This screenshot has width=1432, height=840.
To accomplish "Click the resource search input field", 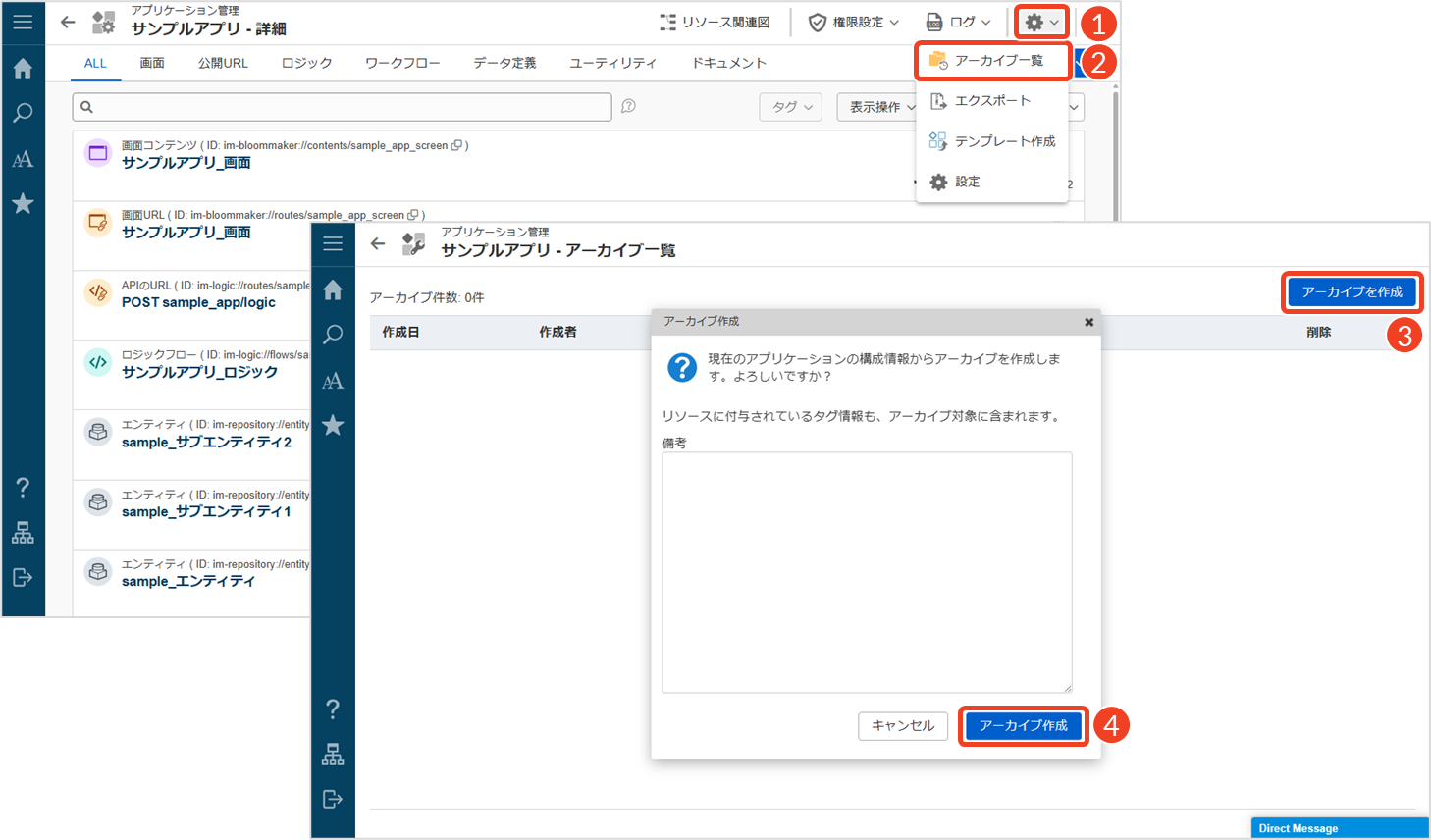I will click(x=344, y=107).
